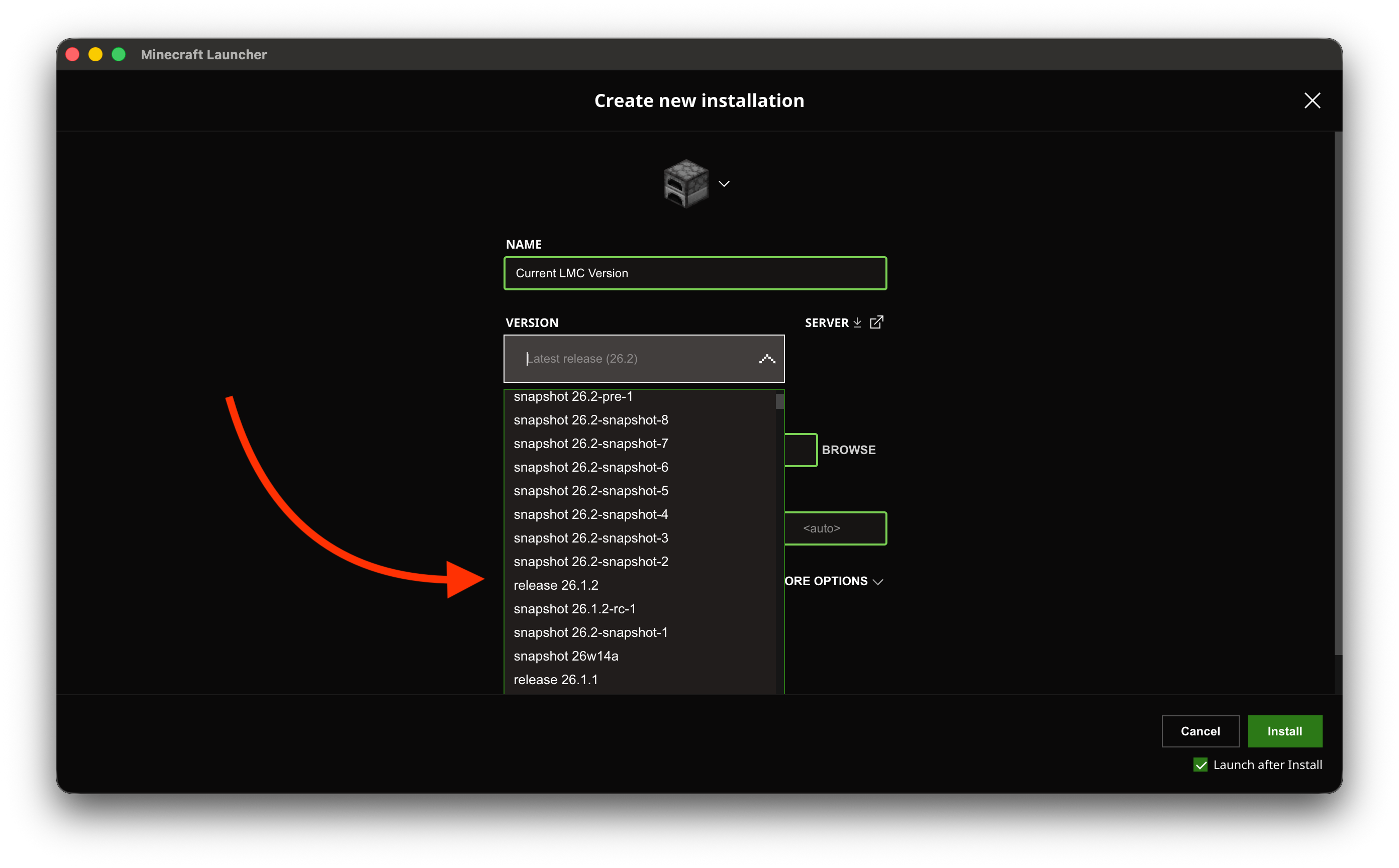The height and width of the screenshot is (868, 1399).
Task: Uncheck Launch after Install checkbox
Action: [x=1201, y=765]
